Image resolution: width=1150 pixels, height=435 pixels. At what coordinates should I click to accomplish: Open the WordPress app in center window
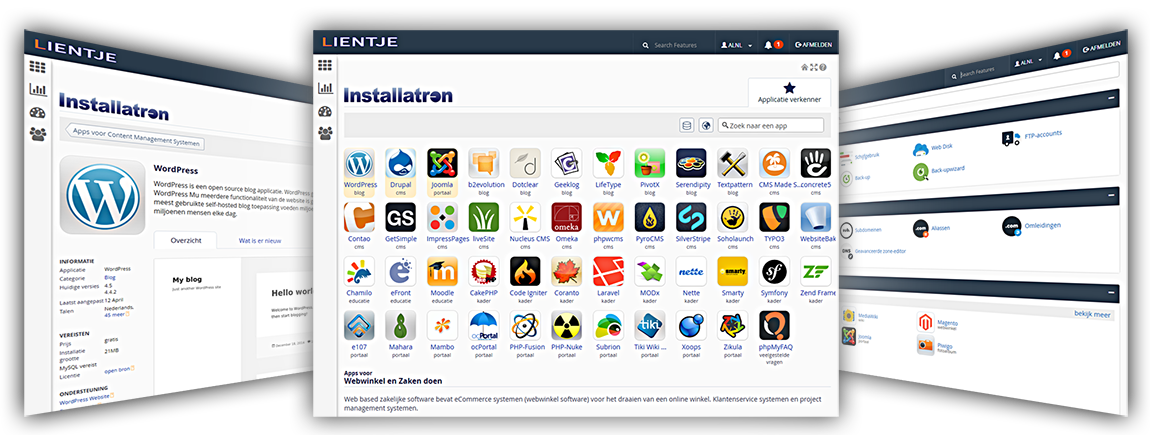[x=359, y=164]
